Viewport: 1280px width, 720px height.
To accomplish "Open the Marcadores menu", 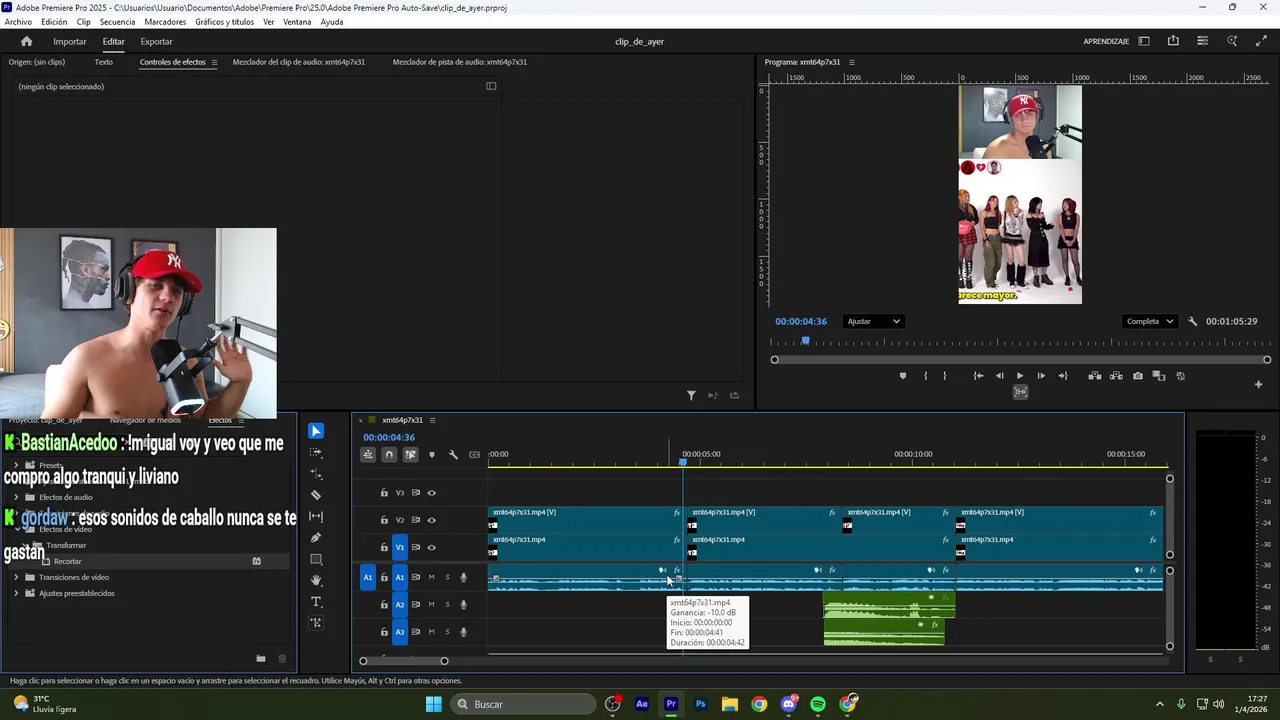I will [x=165, y=22].
